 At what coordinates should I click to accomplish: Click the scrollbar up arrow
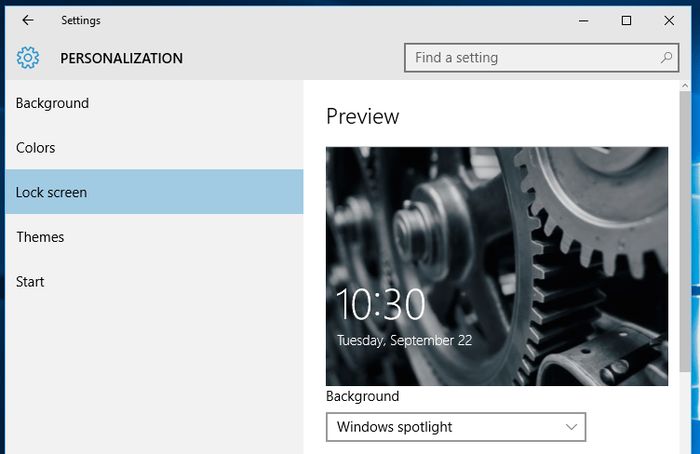coord(685,85)
